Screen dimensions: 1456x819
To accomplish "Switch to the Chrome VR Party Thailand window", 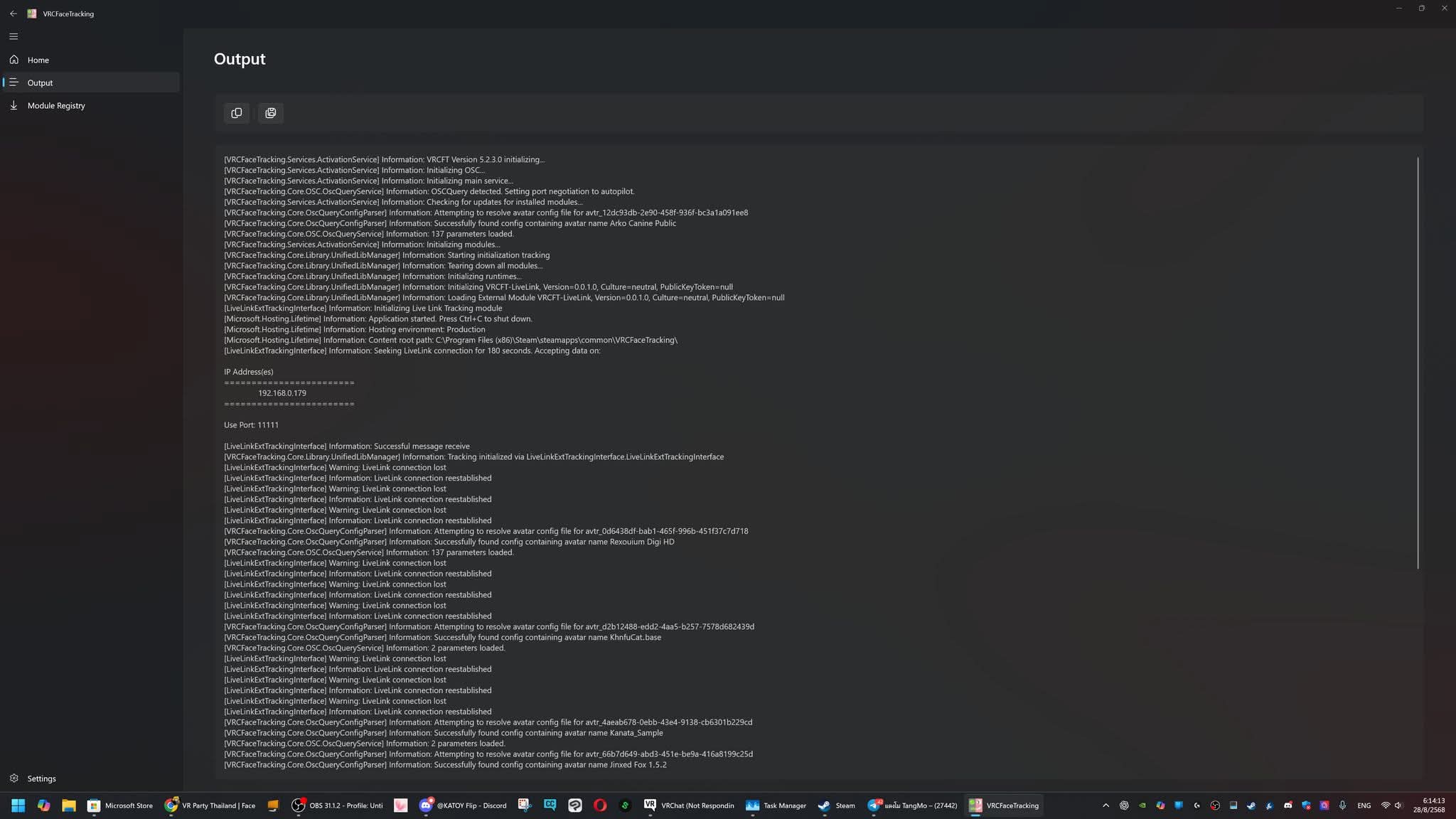I will [x=210, y=805].
